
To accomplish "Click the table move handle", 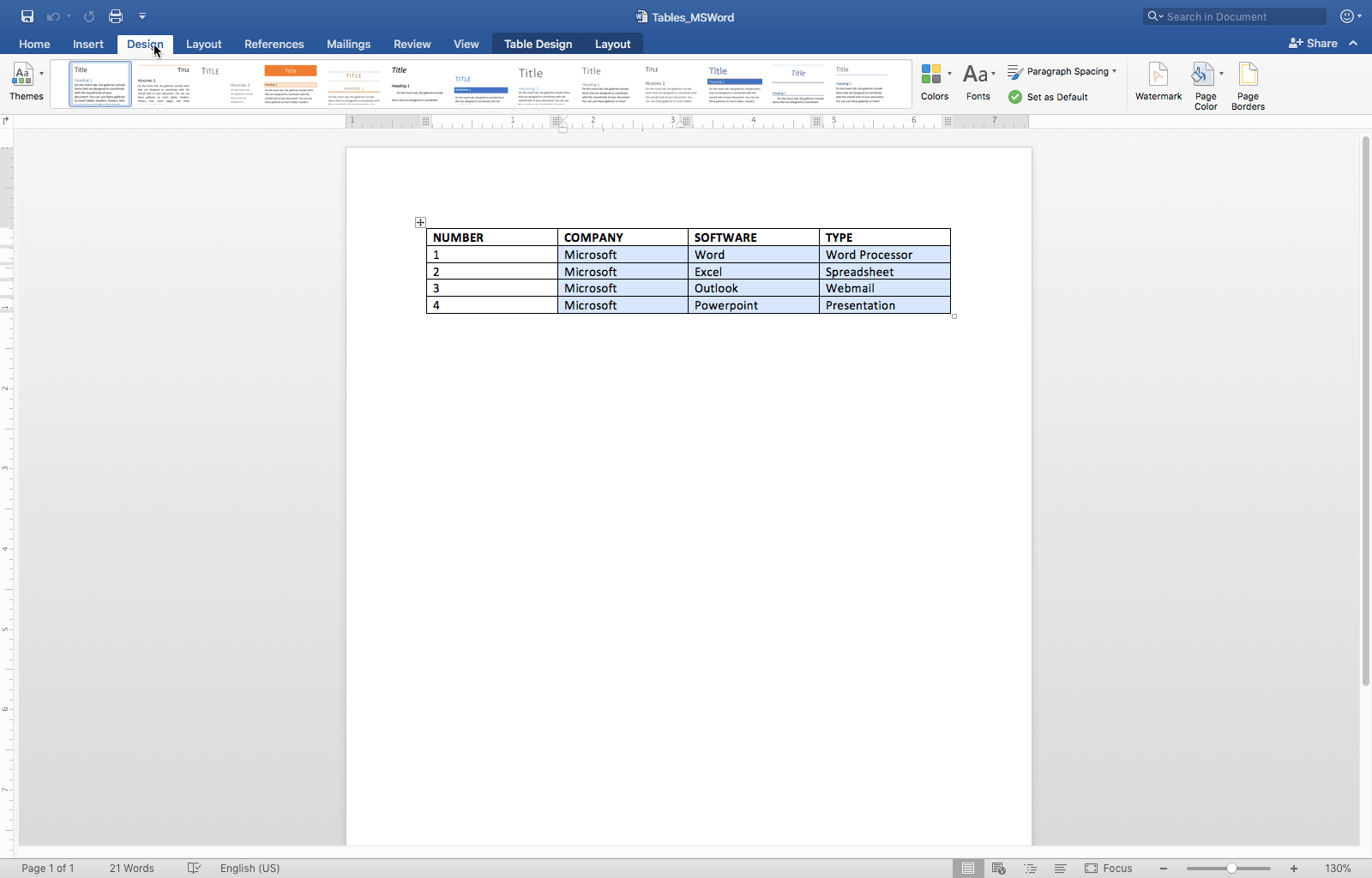I will point(420,223).
